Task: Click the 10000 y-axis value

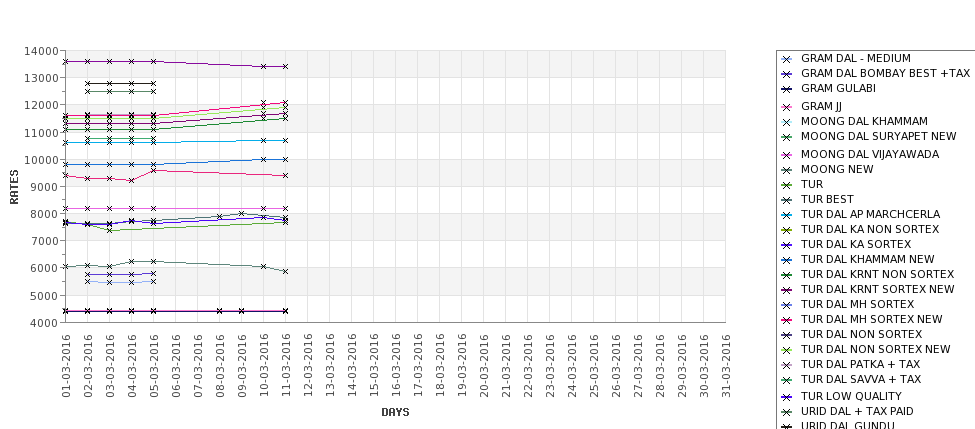Action: (x=42, y=160)
